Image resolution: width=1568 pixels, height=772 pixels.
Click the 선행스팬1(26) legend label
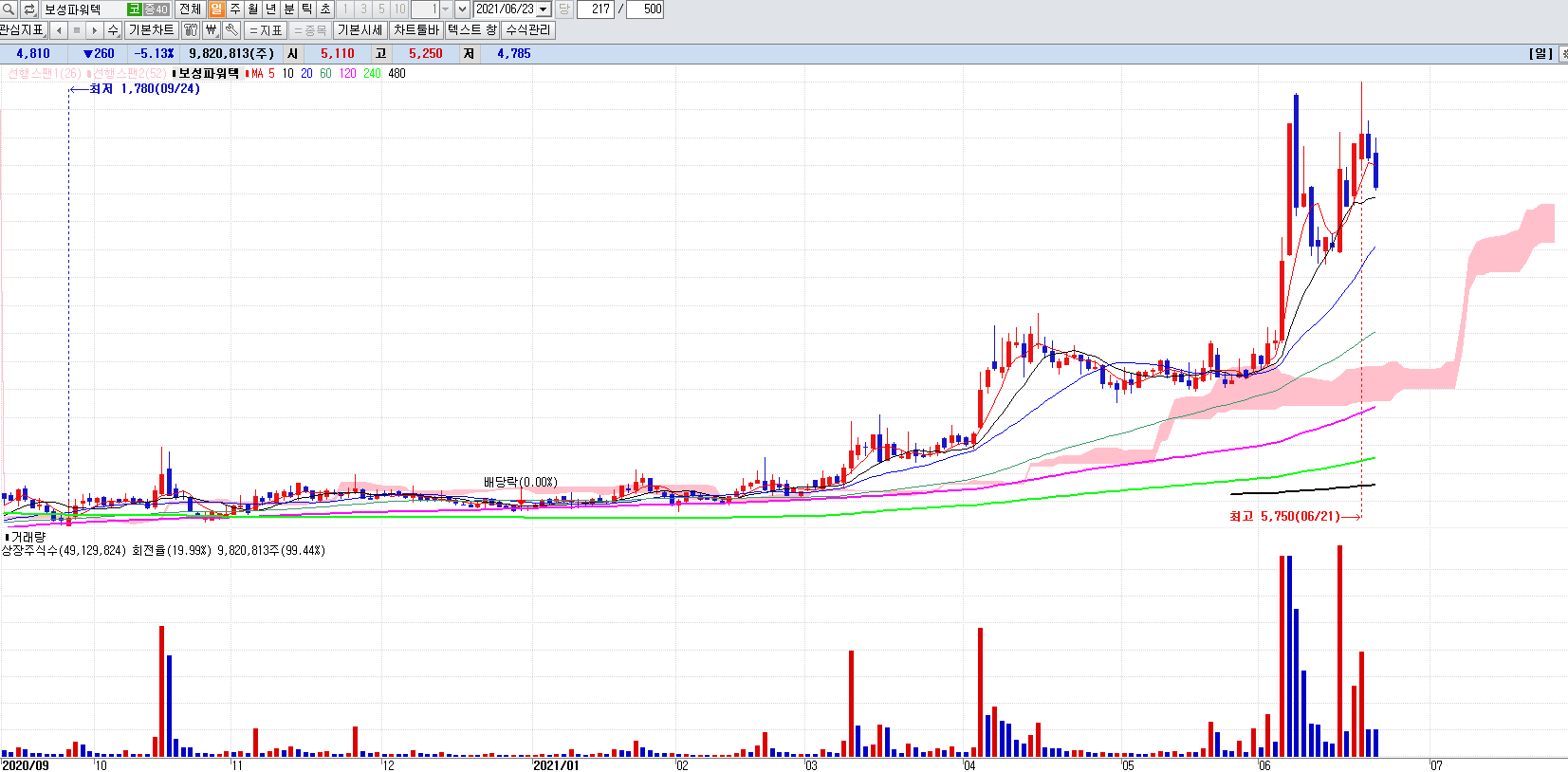tap(46, 73)
